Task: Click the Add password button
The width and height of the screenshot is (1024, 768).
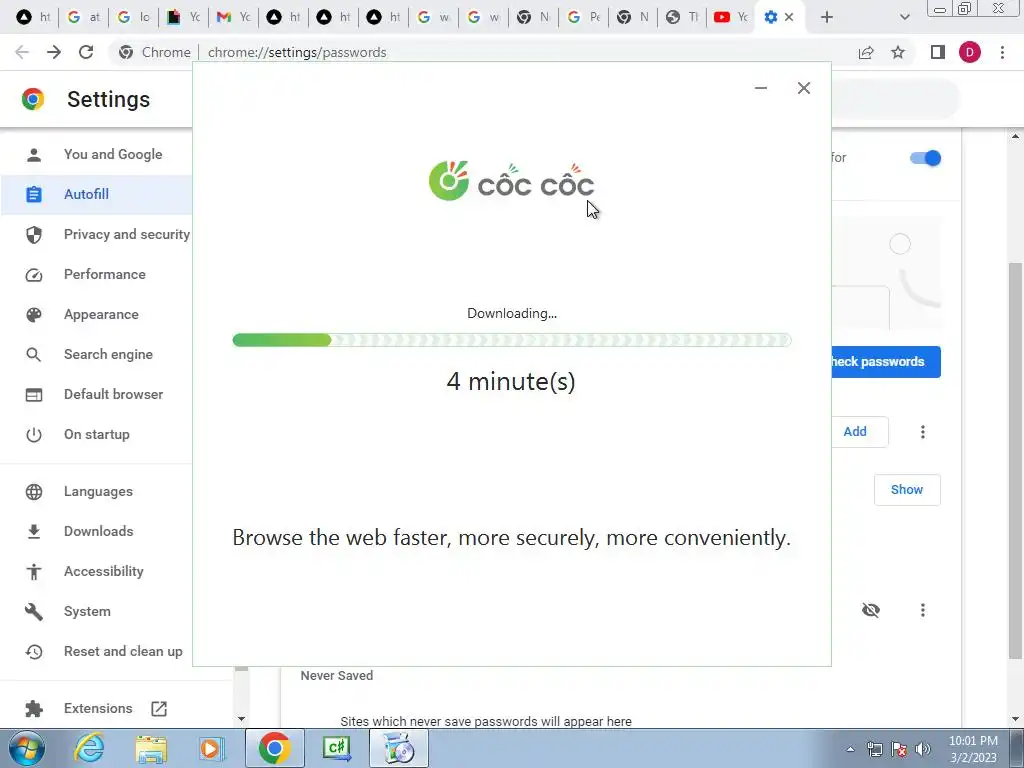Action: 859,432
